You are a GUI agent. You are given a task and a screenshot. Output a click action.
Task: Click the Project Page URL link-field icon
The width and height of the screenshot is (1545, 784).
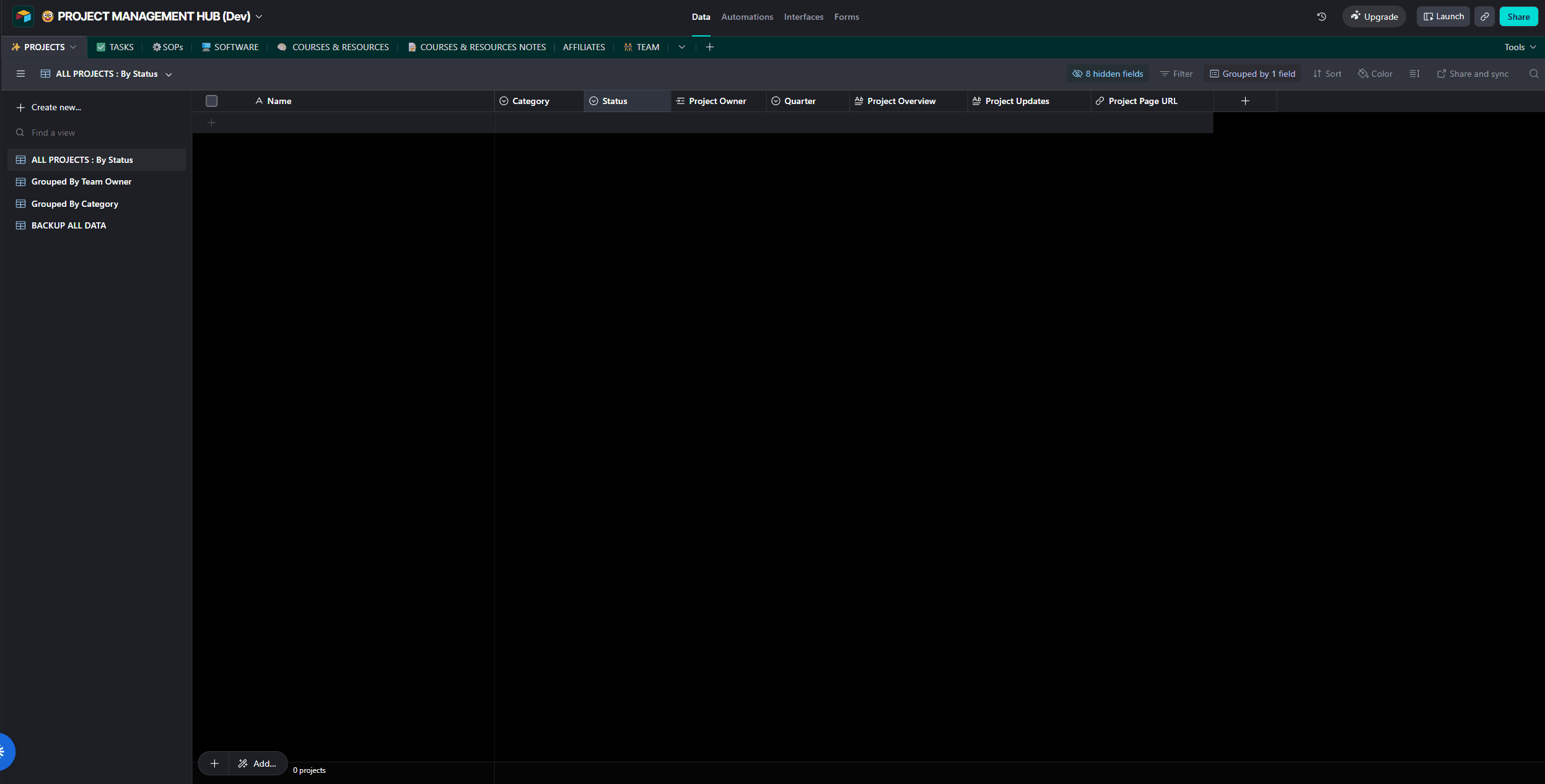click(1100, 101)
